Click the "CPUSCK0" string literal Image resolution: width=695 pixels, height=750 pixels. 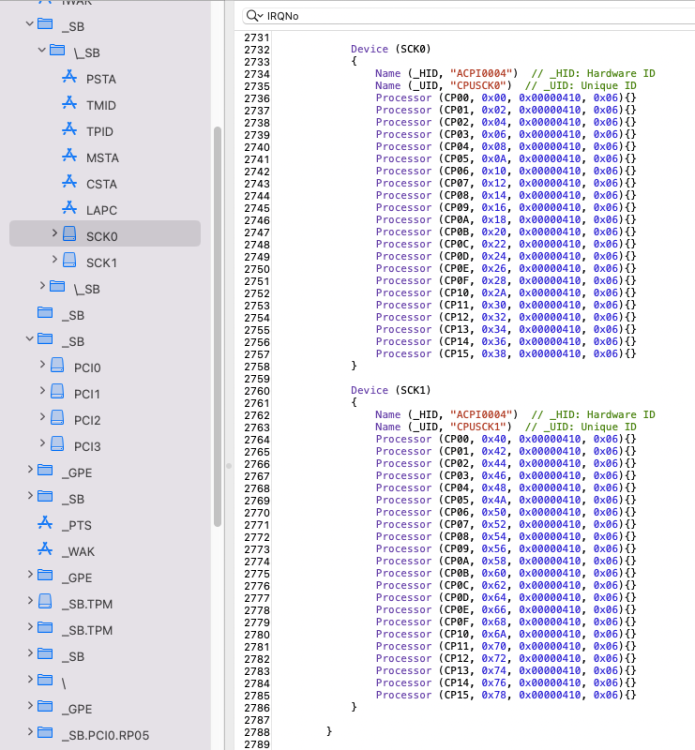pyautogui.click(x=477, y=86)
